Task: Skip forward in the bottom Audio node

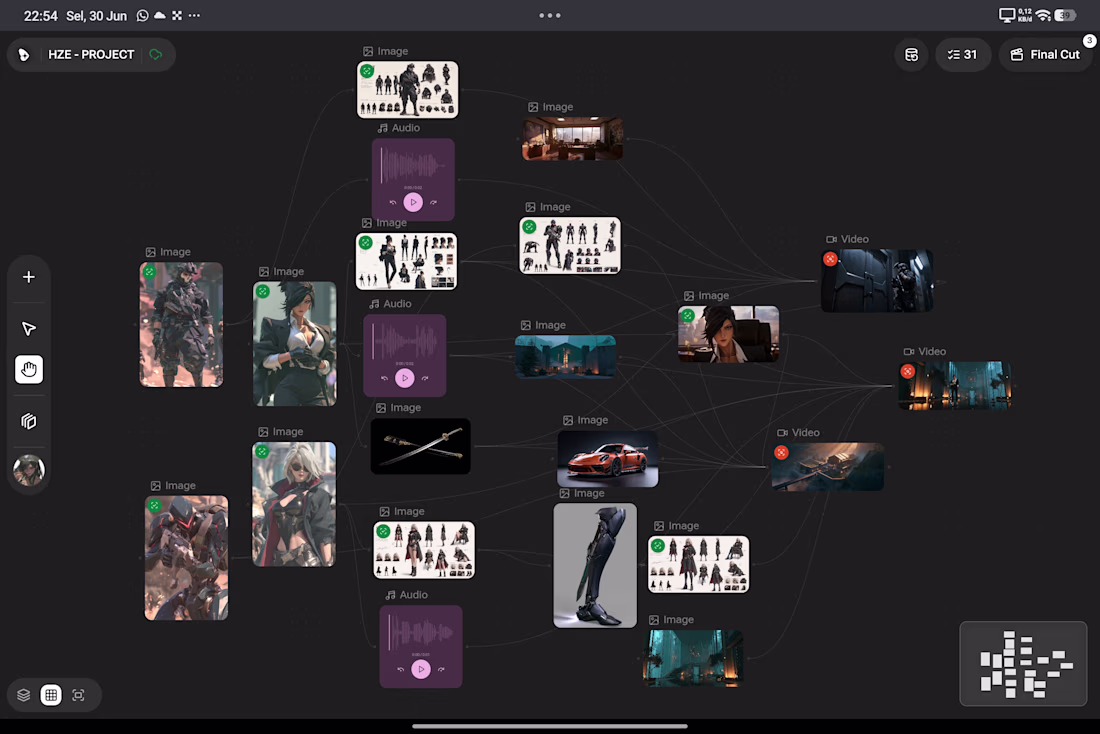Action: coord(441,669)
